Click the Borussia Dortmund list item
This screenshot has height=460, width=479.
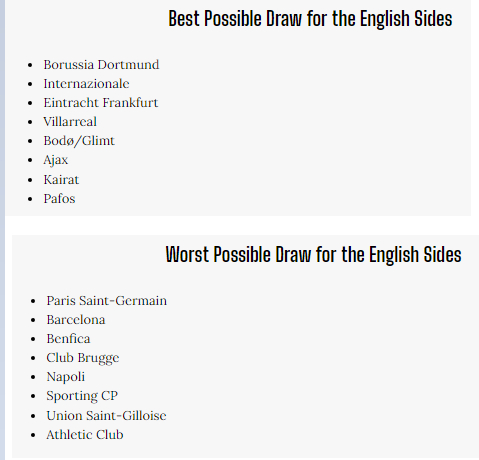click(101, 65)
